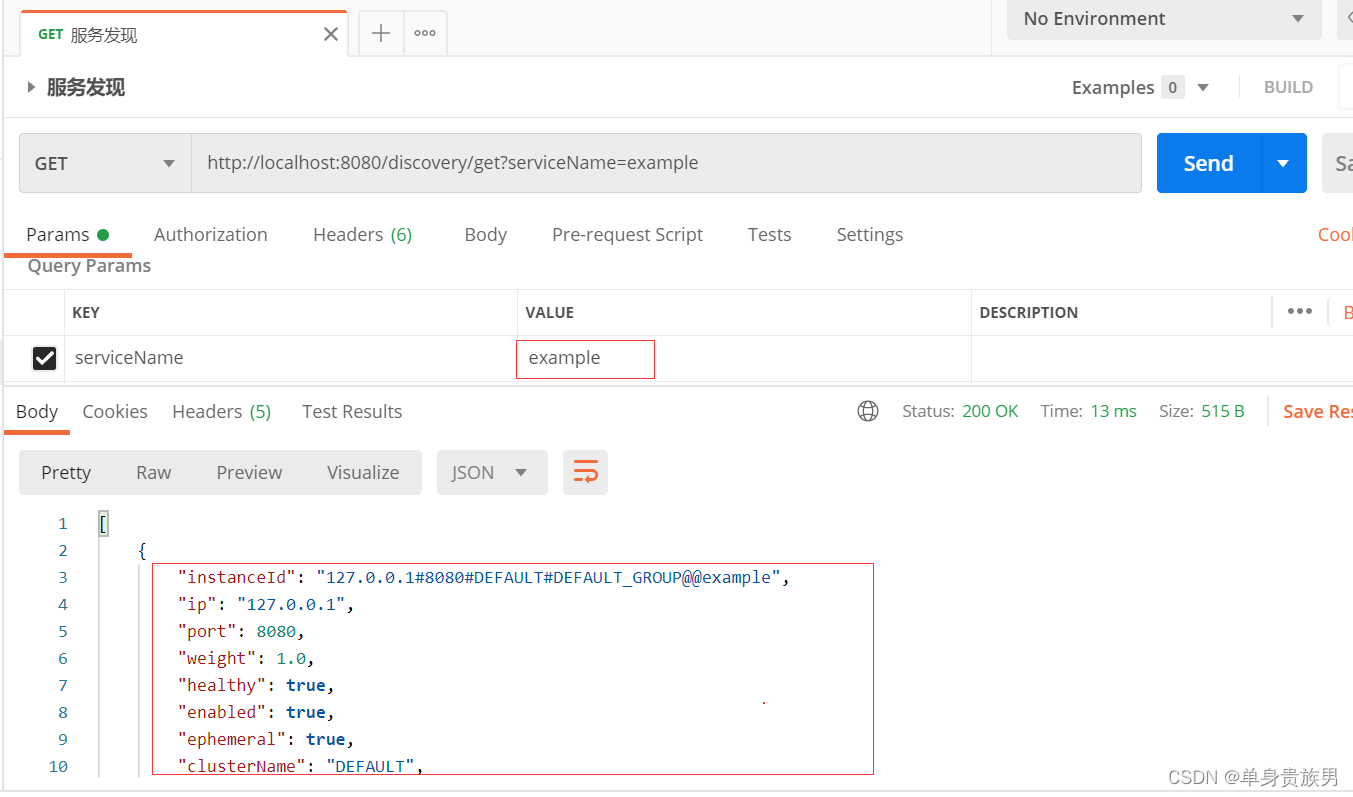The height and width of the screenshot is (797, 1353).
Task: Open the GET method dropdown
Action: tap(105, 163)
